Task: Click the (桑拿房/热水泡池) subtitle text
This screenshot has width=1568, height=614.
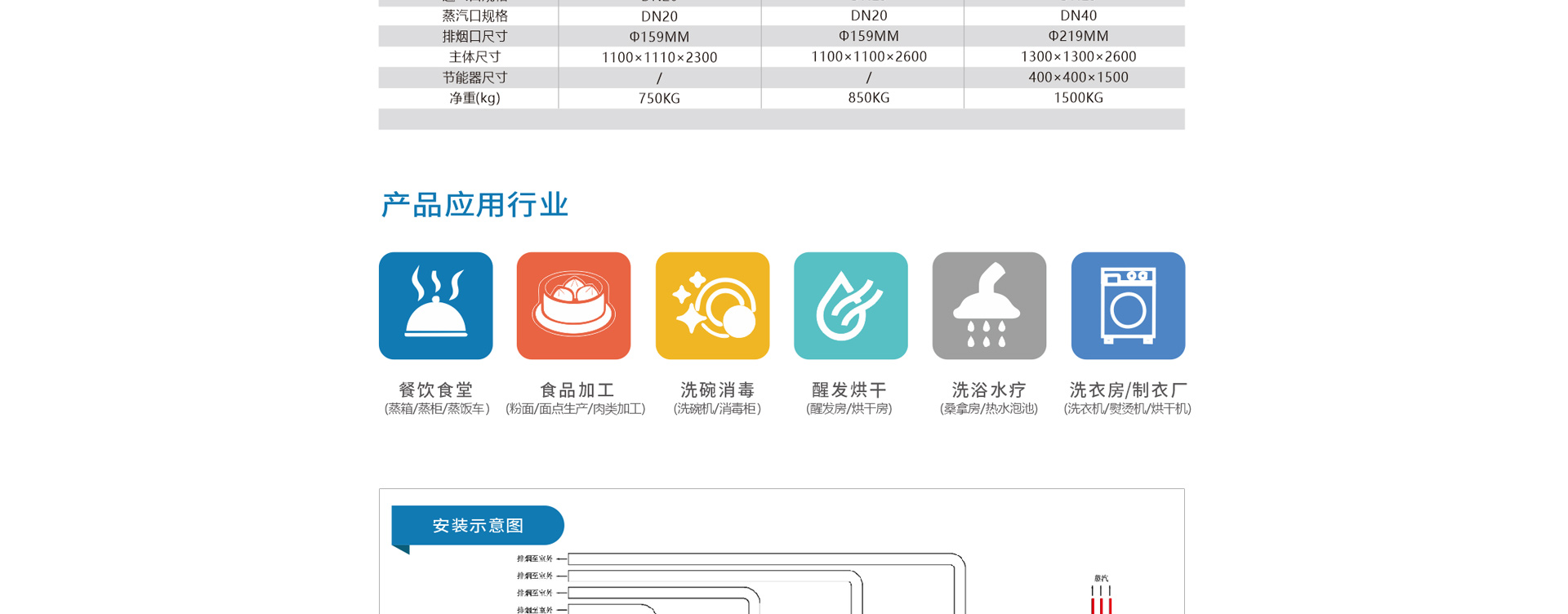Action: coord(988,409)
